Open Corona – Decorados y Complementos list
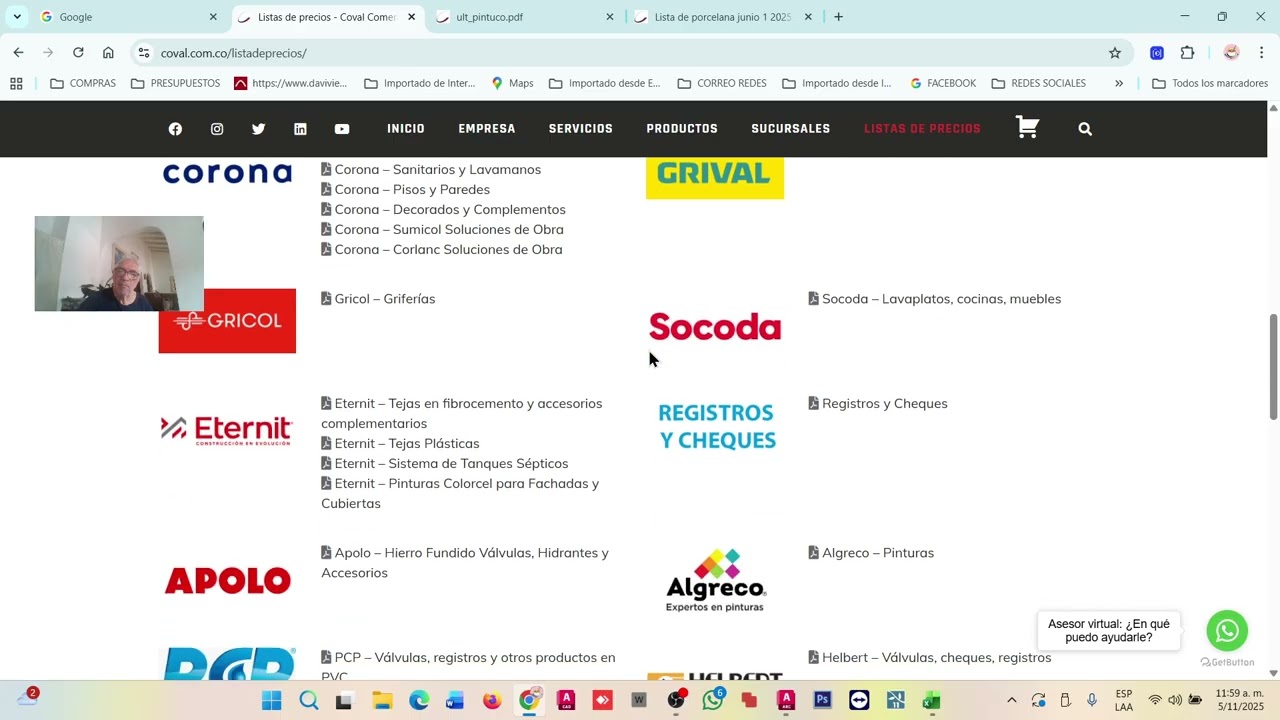This screenshot has width=1280, height=720. [x=443, y=210]
